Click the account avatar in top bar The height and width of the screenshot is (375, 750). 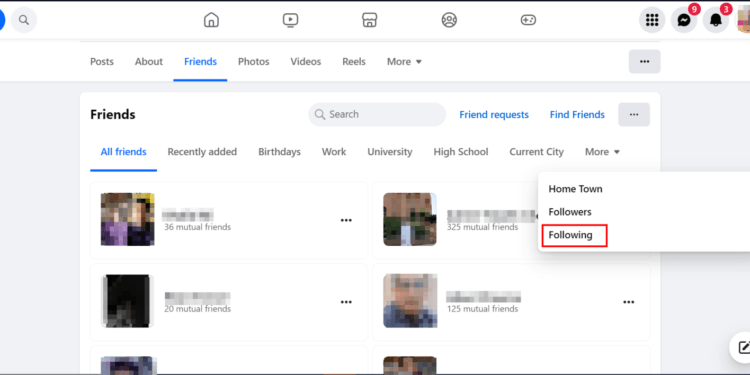click(x=743, y=20)
